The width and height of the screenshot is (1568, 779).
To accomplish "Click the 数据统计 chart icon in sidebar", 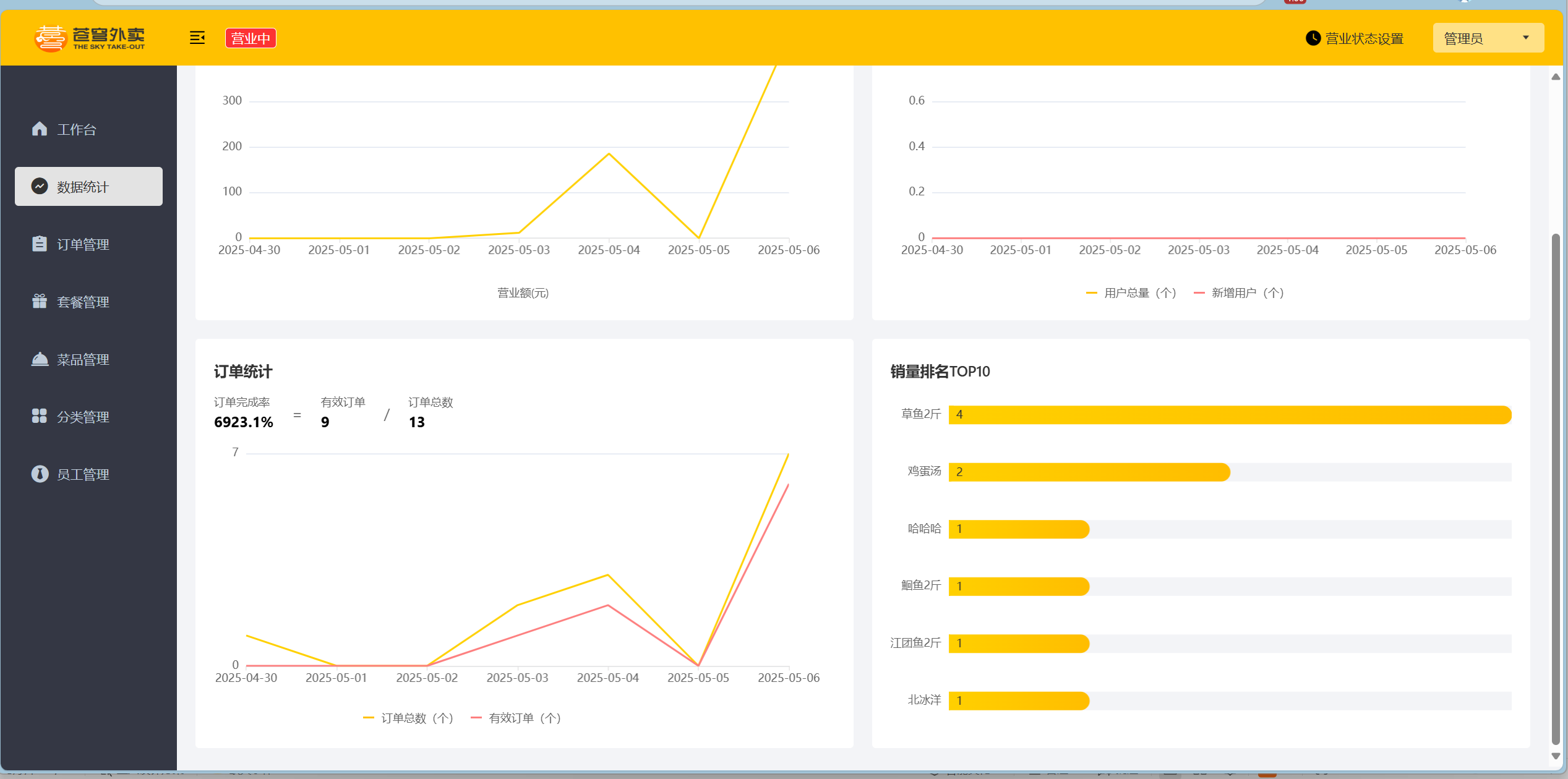I will pyautogui.click(x=40, y=186).
